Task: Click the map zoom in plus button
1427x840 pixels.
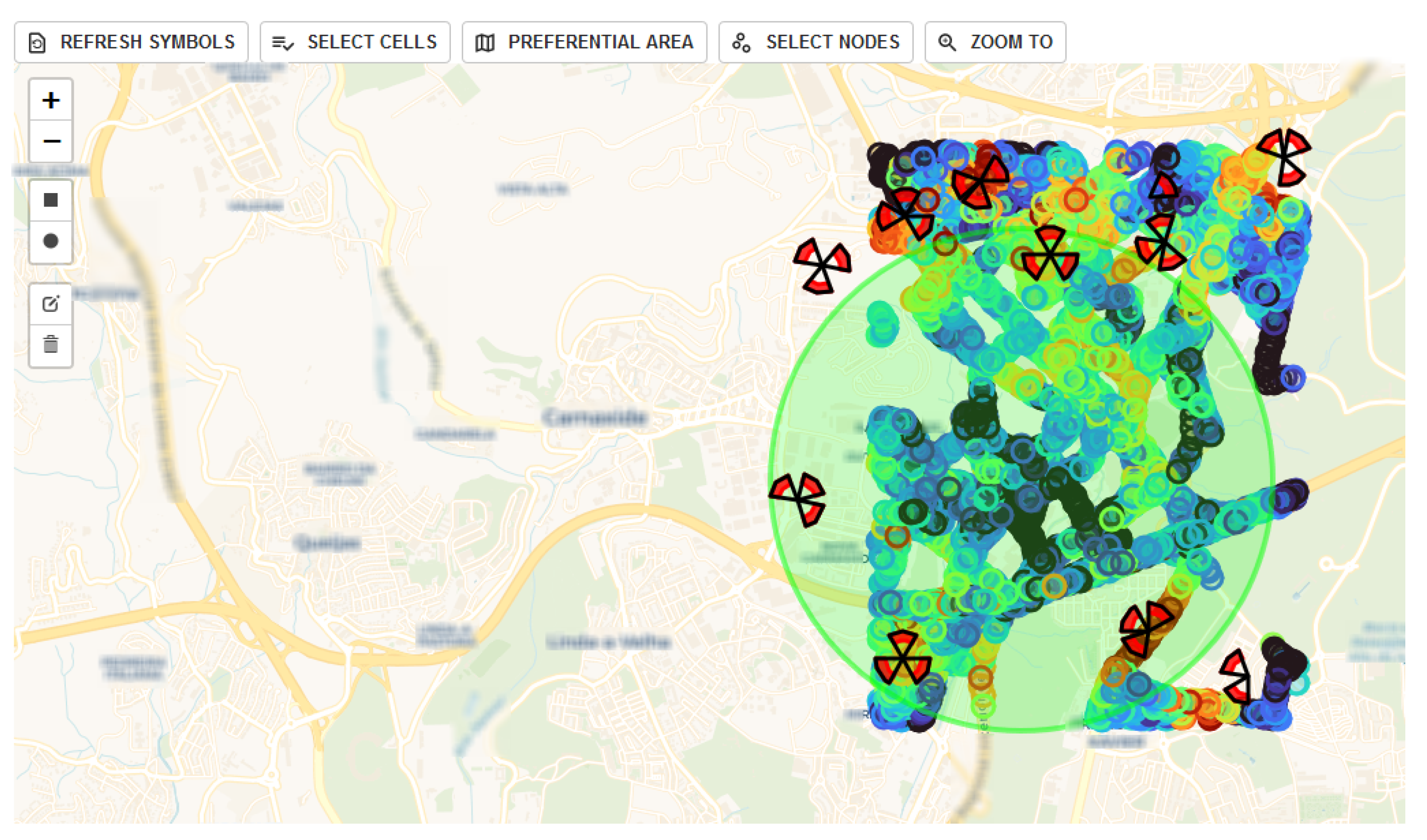Action: click(51, 100)
